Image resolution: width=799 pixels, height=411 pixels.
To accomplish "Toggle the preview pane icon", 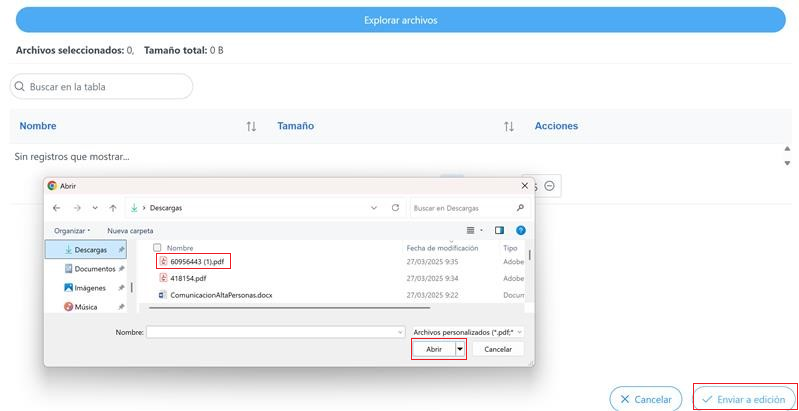I will pos(499,231).
